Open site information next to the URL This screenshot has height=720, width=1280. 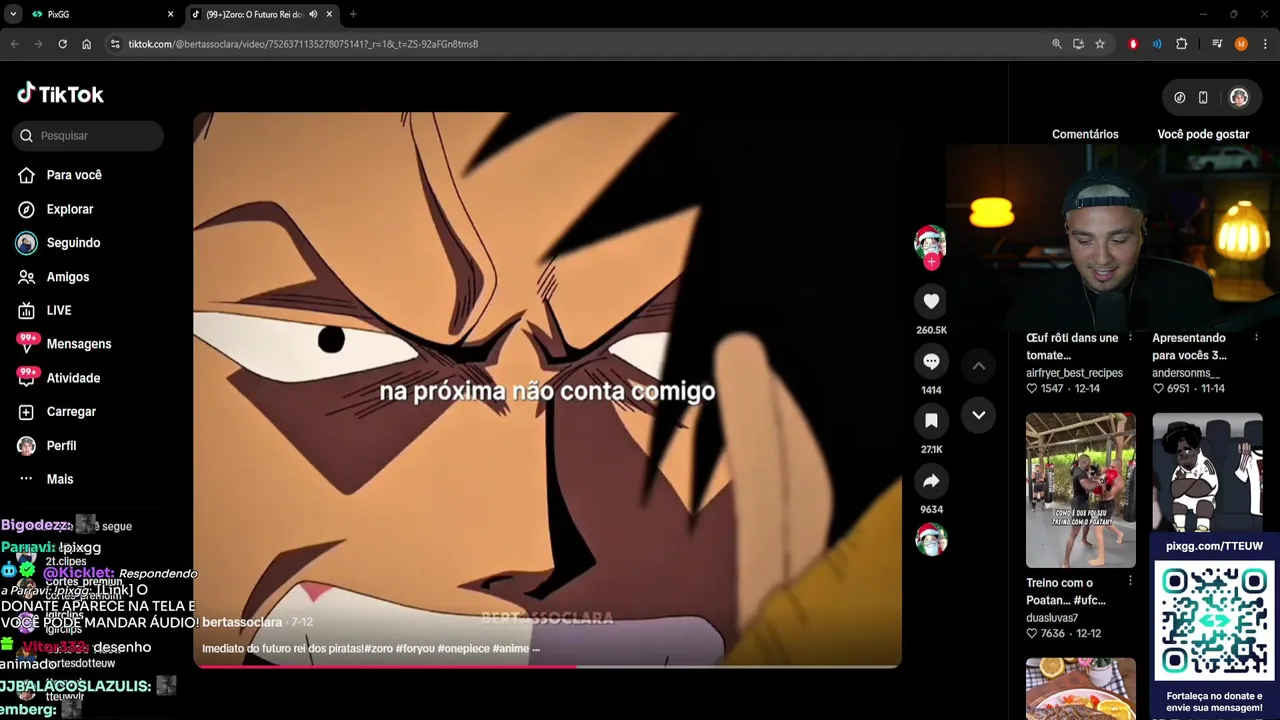pos(115,44)
